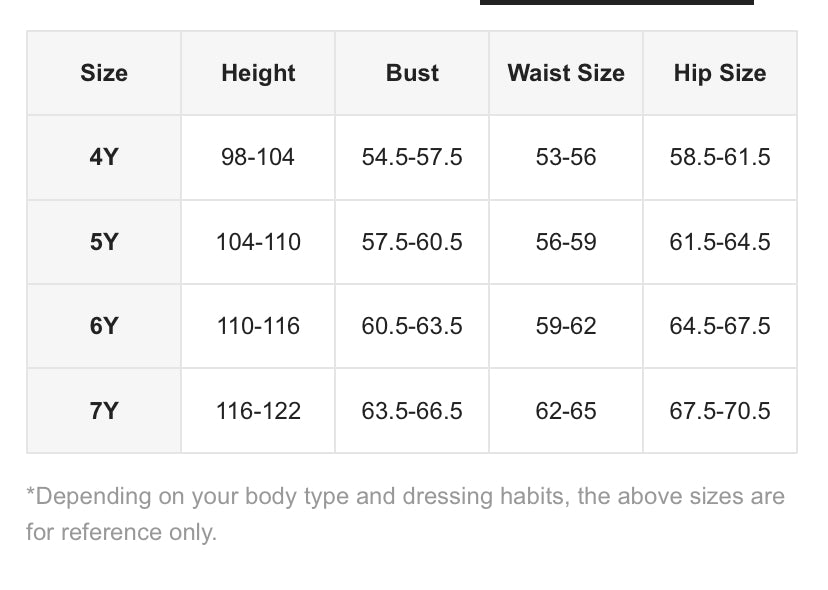Click the 67.5-70.5 hip size cell

point(720,411)
